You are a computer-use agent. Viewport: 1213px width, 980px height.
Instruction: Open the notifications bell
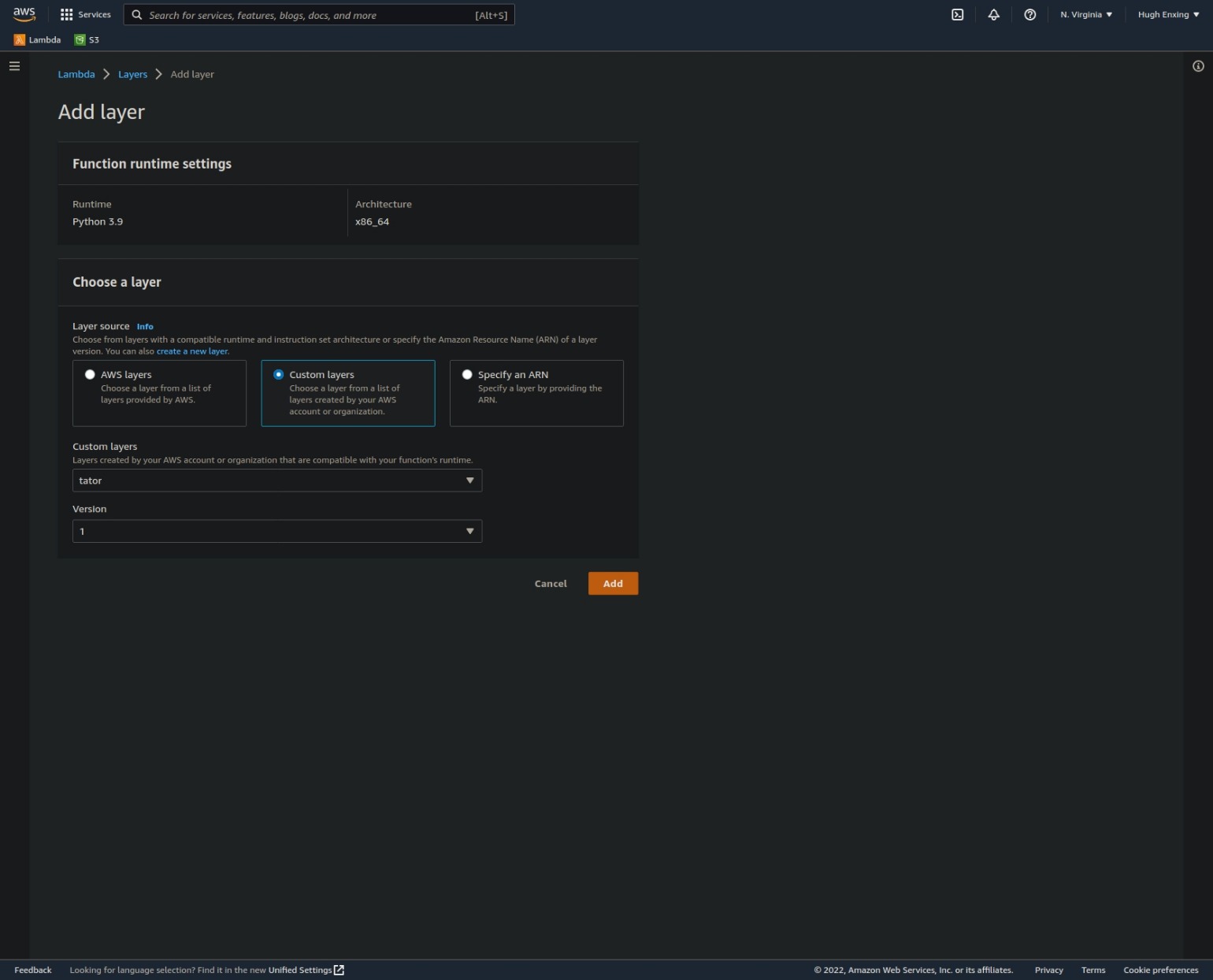993,15
